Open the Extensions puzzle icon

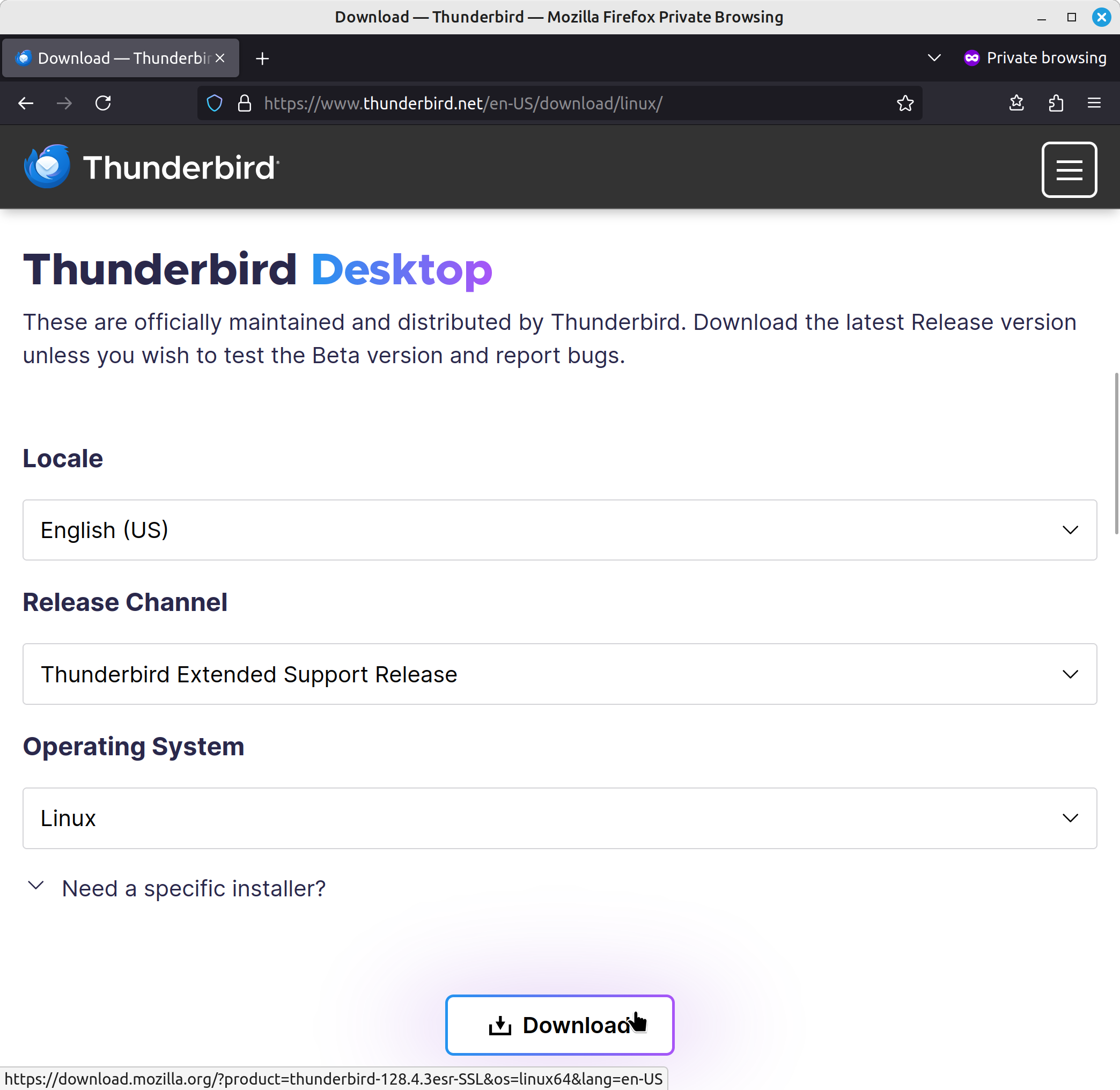point(1056,103)
